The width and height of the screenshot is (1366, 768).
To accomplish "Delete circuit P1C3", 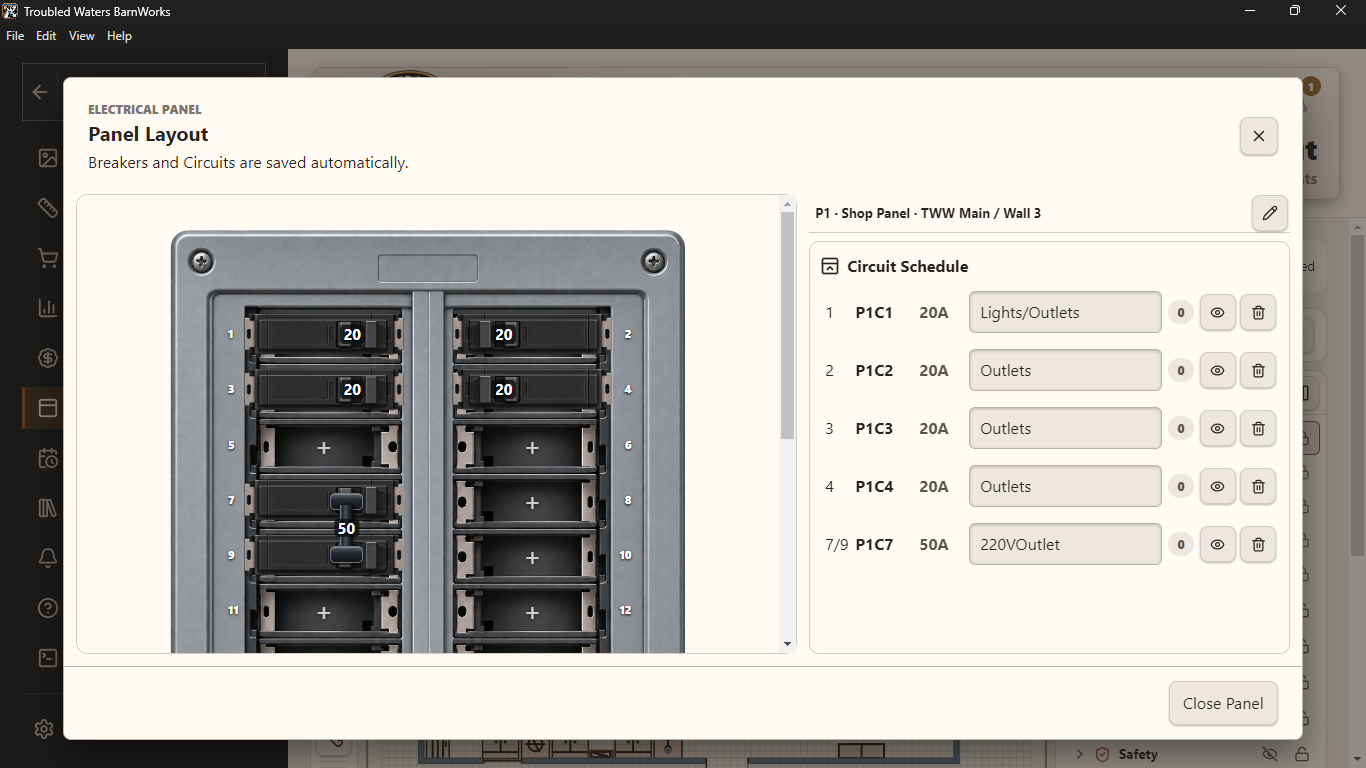I will point(1258,428).
